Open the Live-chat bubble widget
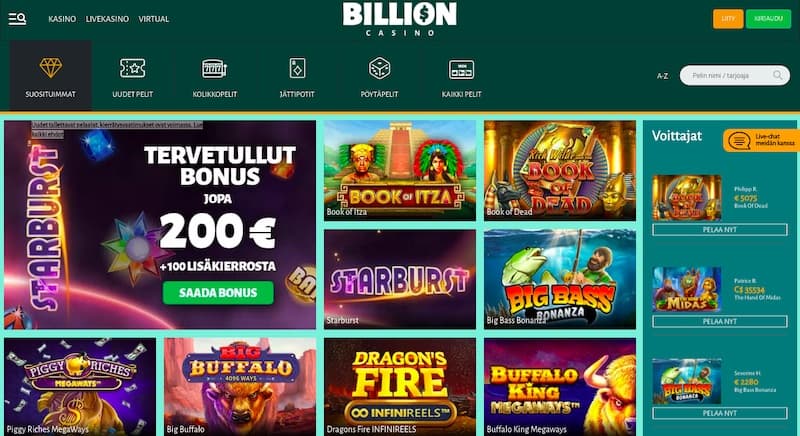 pyautogui.click(x=761, y=140)
